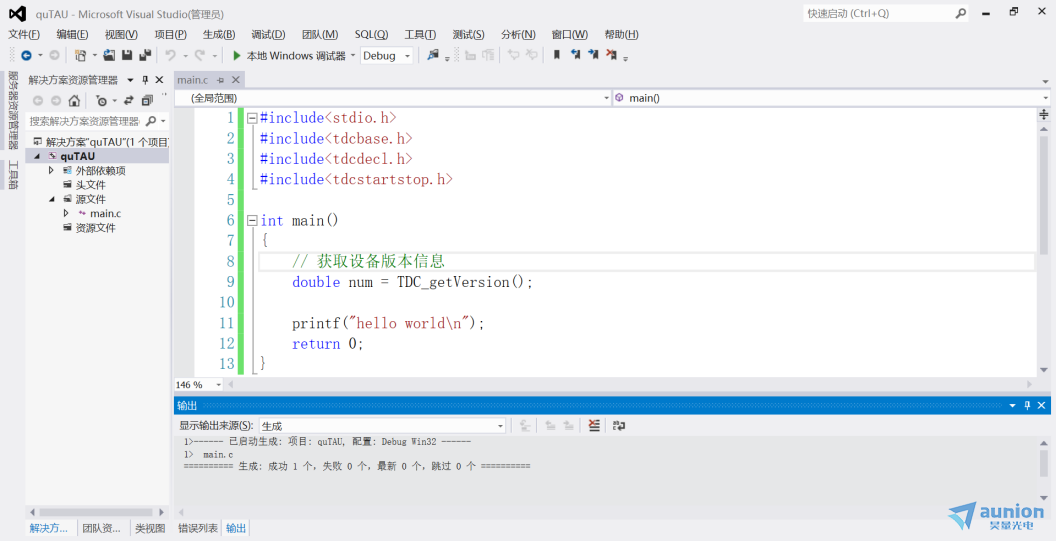1056x541 pixels.
Task: Pin the output panel
Action: [1027, 405]
